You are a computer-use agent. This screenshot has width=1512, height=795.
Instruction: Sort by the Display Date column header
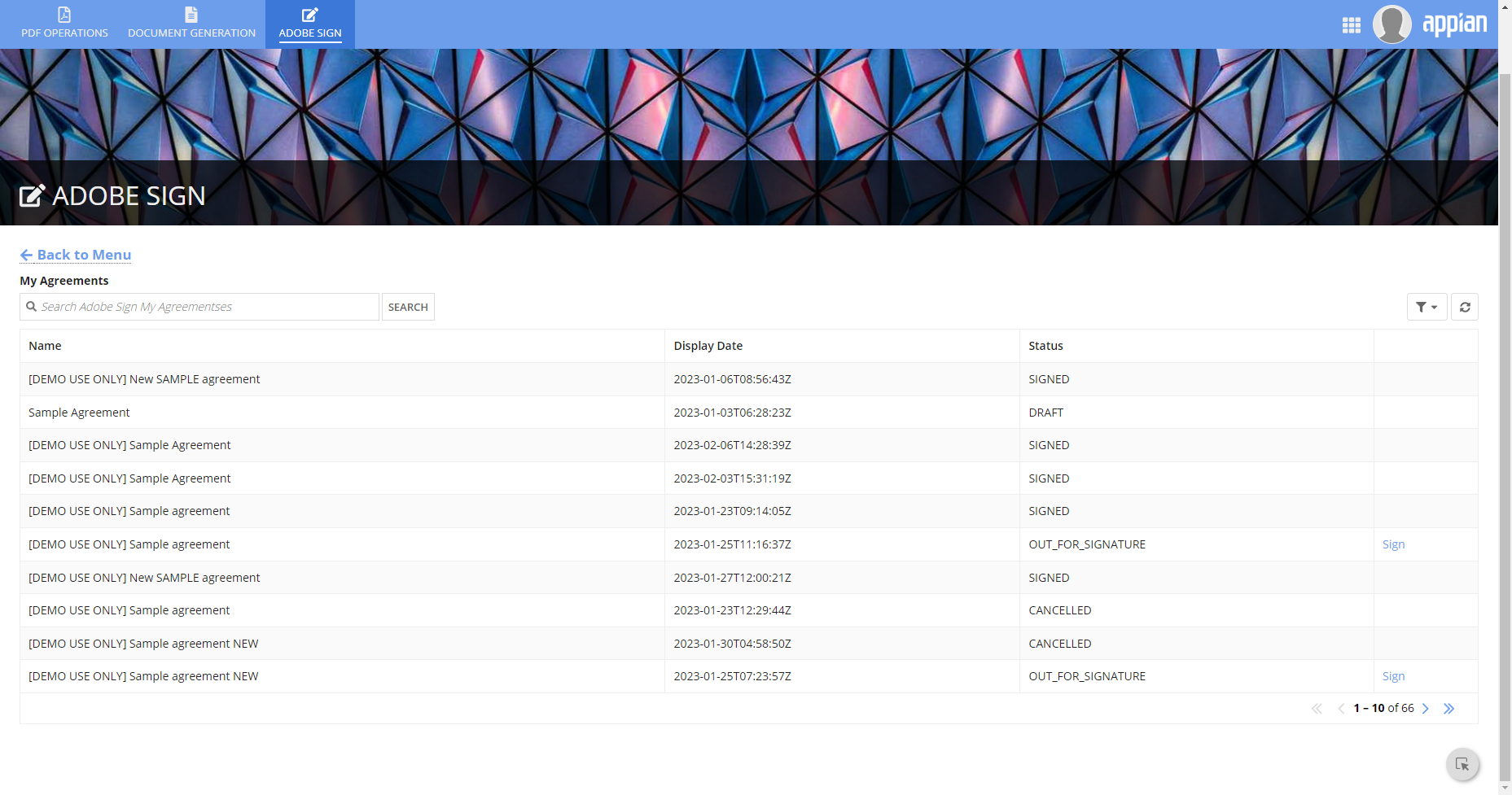708,346
